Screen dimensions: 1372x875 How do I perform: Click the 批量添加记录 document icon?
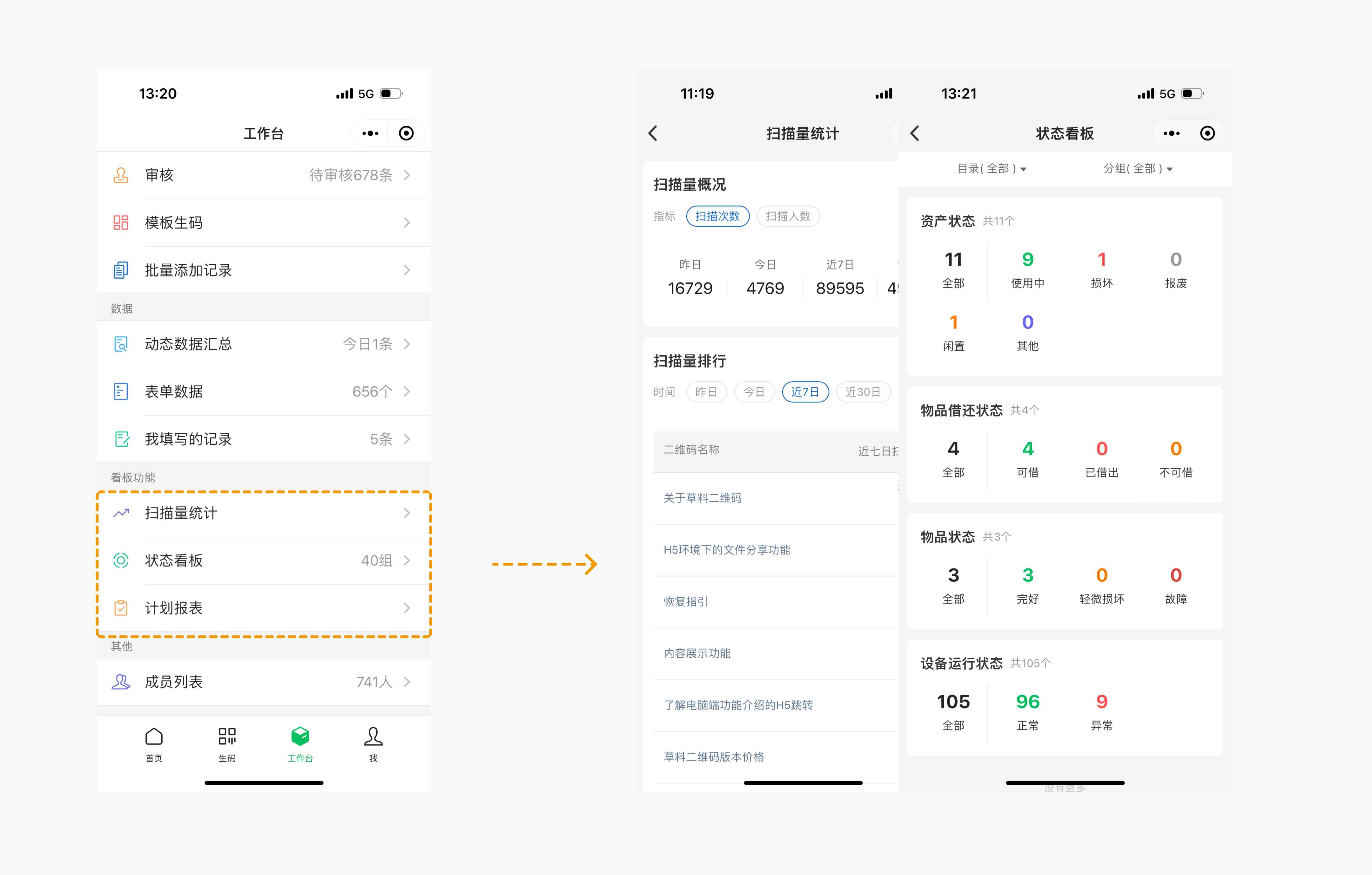121,270
